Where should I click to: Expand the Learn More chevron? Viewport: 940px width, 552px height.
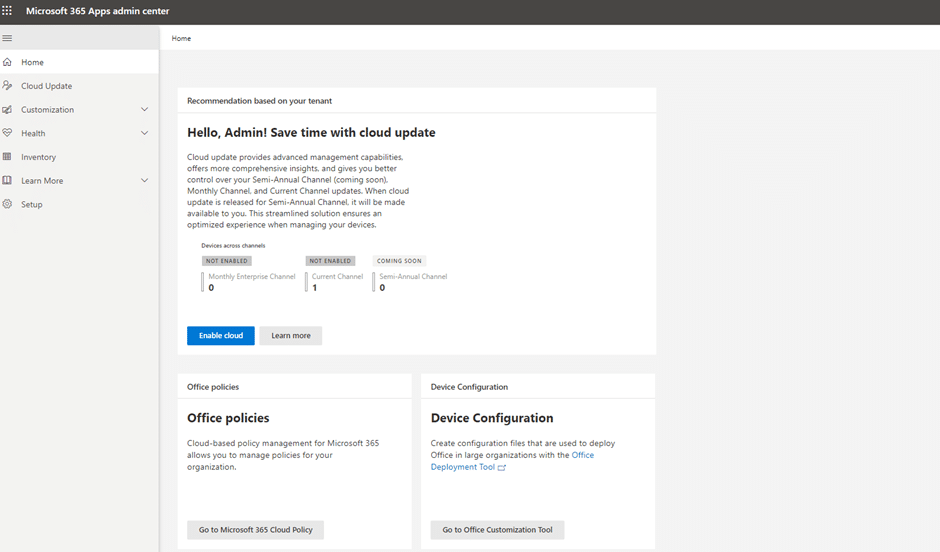pos(144,180)
